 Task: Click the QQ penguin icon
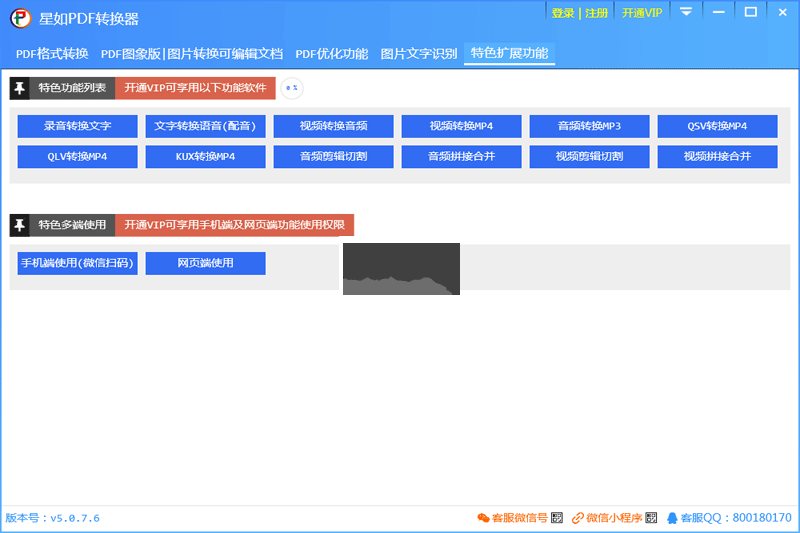672,518
